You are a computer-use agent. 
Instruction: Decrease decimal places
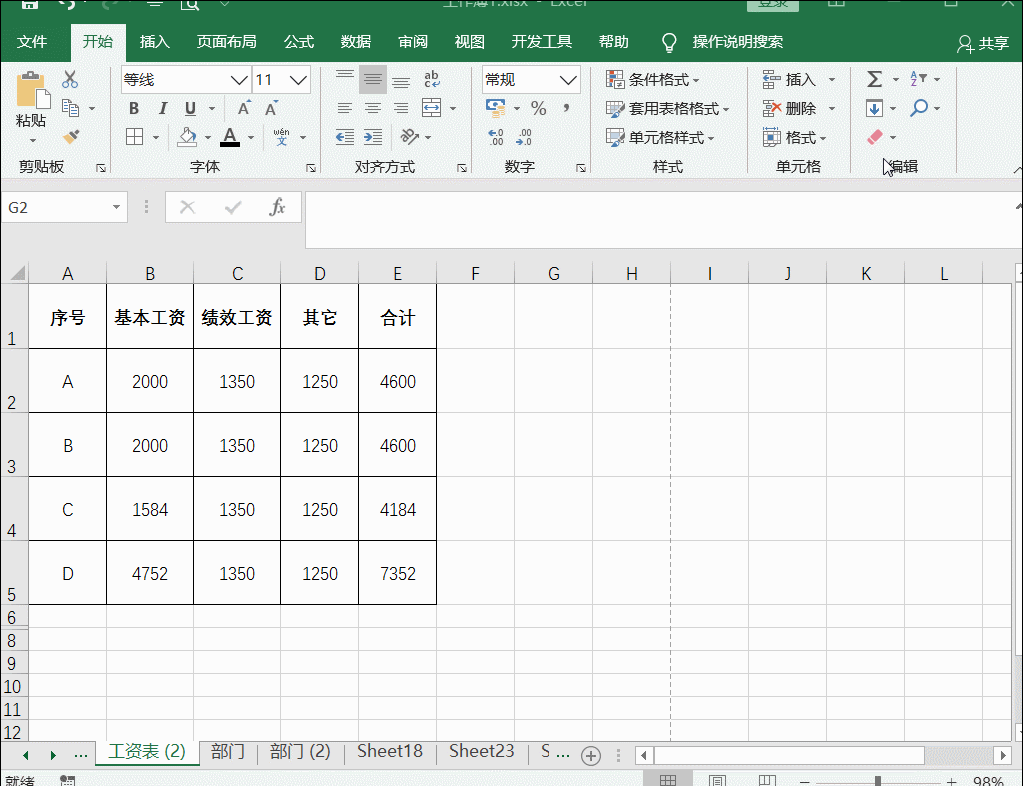(x=524, y=137)
